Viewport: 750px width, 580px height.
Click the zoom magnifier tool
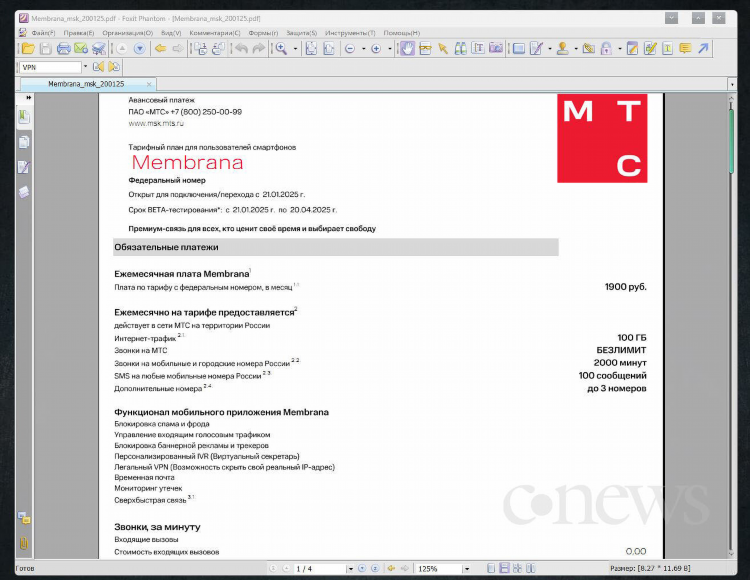281,49
